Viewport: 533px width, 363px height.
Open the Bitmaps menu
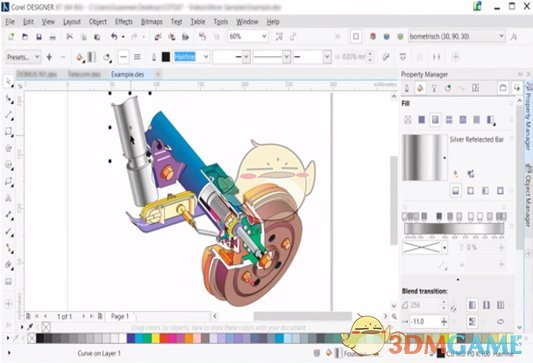(152, 22)
